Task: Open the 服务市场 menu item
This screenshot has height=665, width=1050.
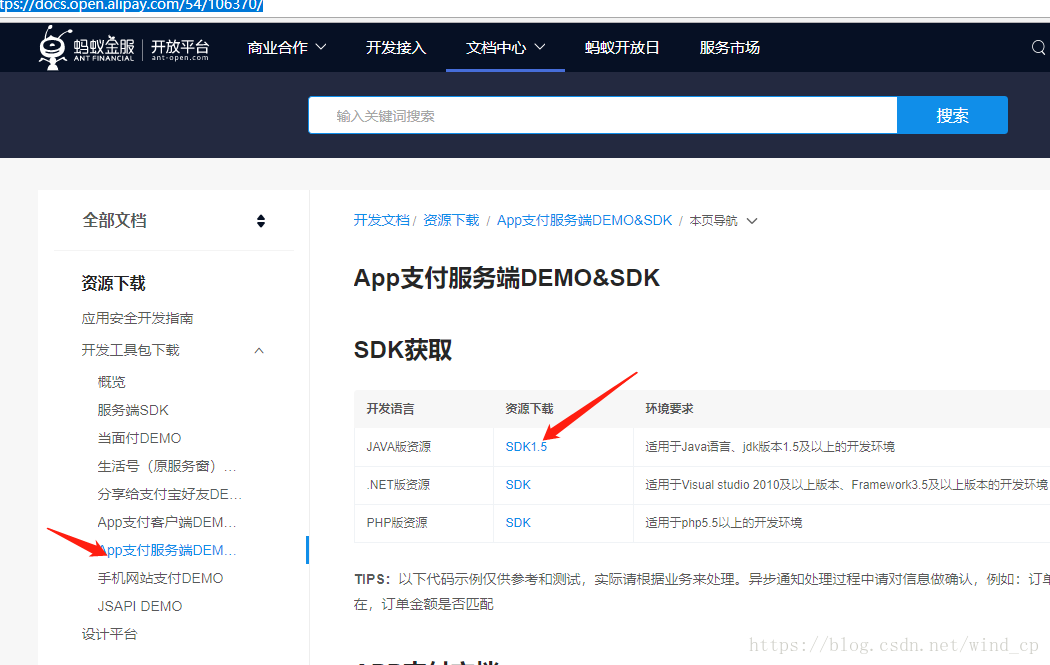Action: click(x=729, y=48)
